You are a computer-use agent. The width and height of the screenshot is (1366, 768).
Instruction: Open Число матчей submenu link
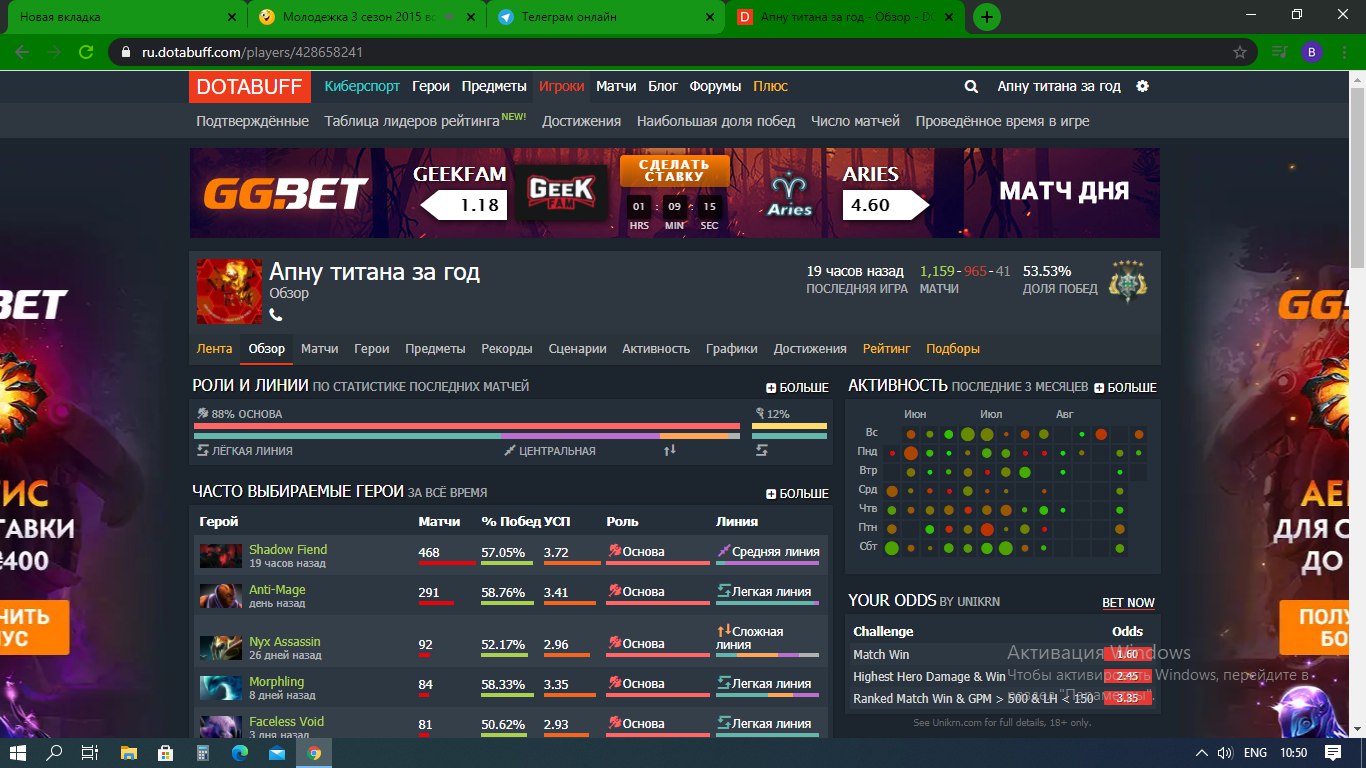click(855, 121)
